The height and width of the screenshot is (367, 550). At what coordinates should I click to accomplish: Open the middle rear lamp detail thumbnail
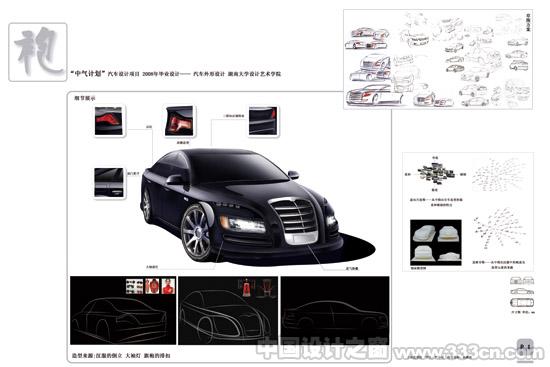coord(179,121)
